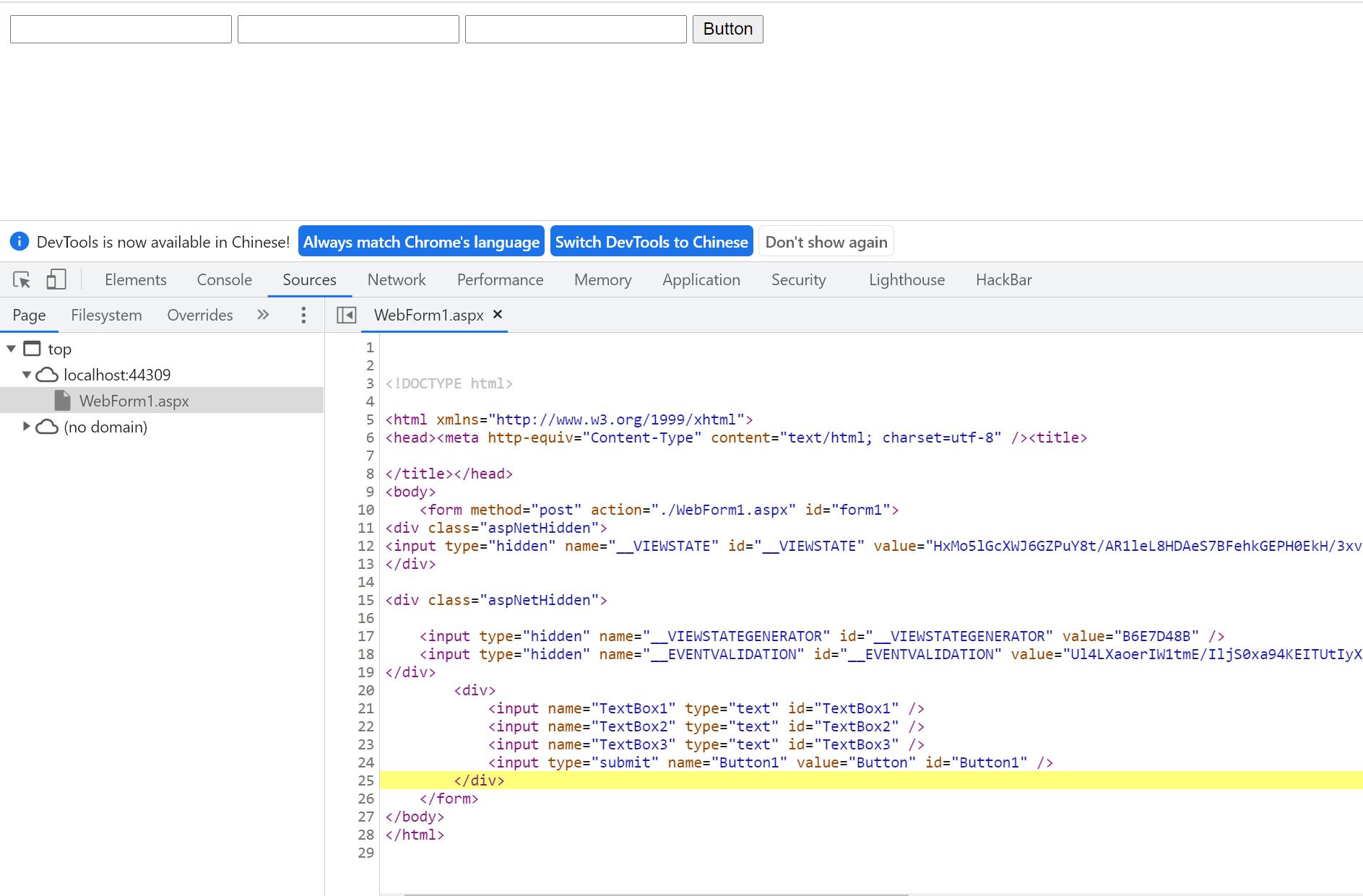
Task: Dismiss with Don't show again button
Action: (826, 242)
